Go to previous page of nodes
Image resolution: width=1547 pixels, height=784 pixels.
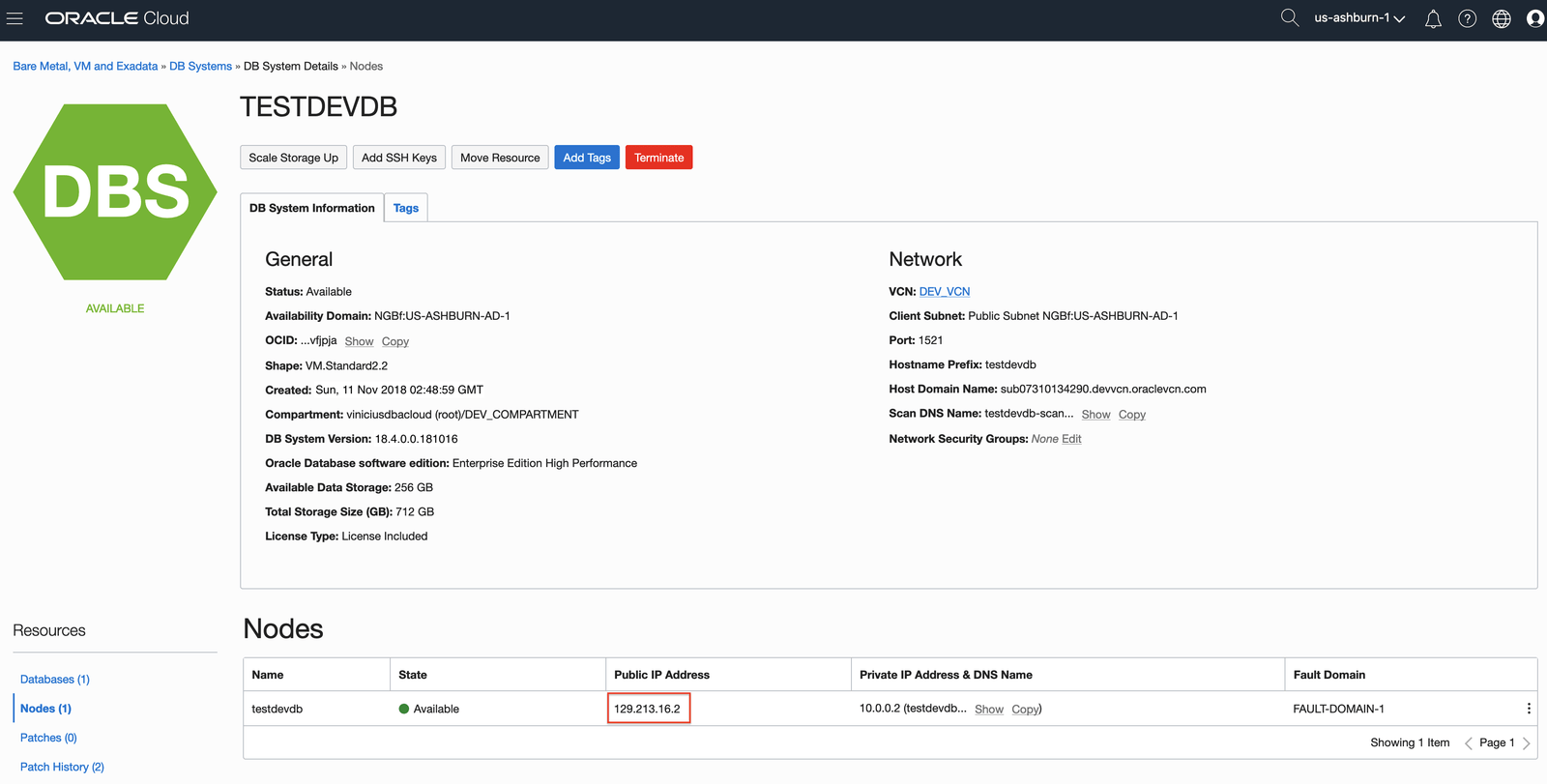coord(1468,743)
